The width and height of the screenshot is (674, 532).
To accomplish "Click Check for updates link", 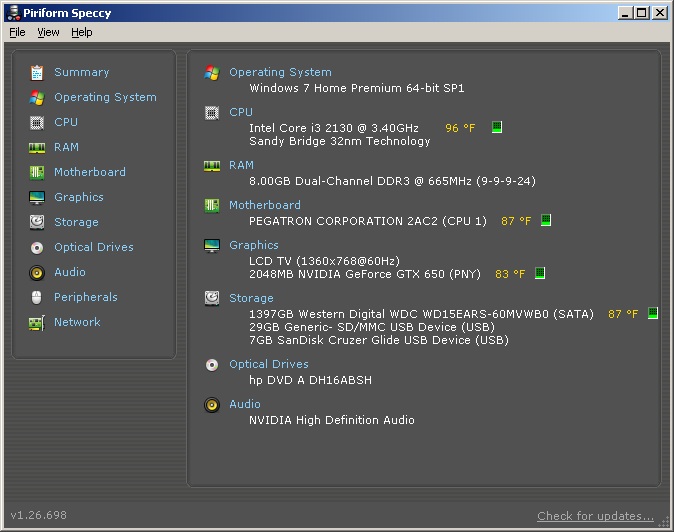I will (x=595, y=516).
